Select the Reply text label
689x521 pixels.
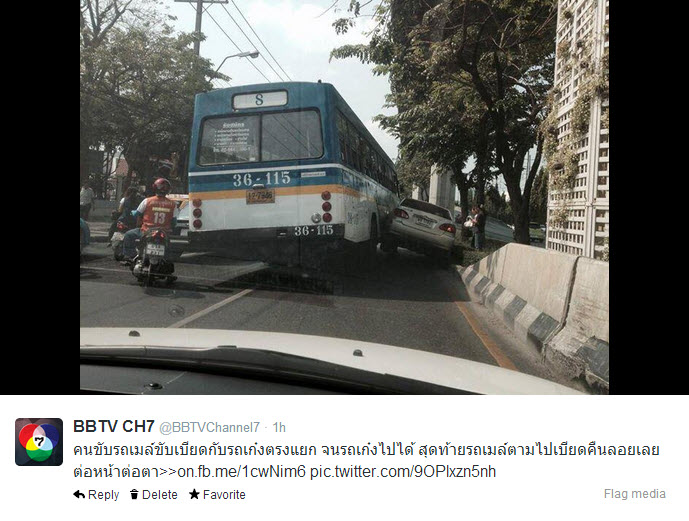(x=103, y=495)
